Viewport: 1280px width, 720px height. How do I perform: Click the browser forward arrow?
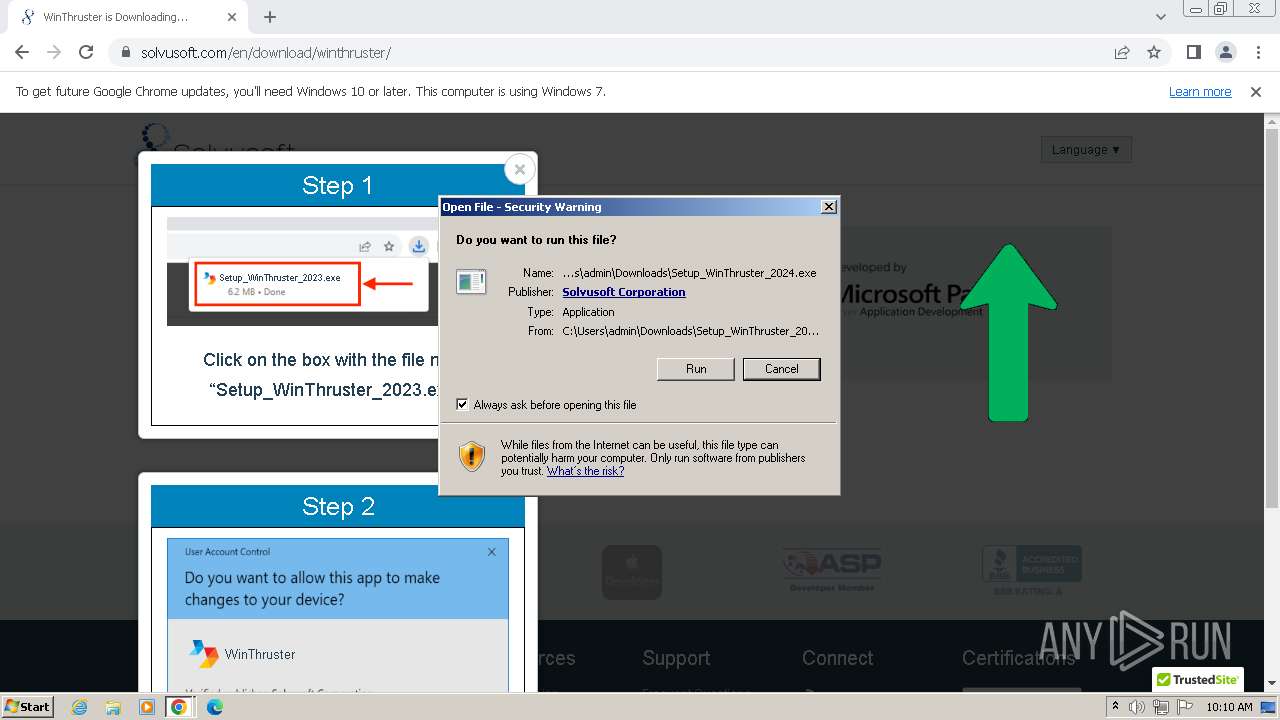point(54,53)
